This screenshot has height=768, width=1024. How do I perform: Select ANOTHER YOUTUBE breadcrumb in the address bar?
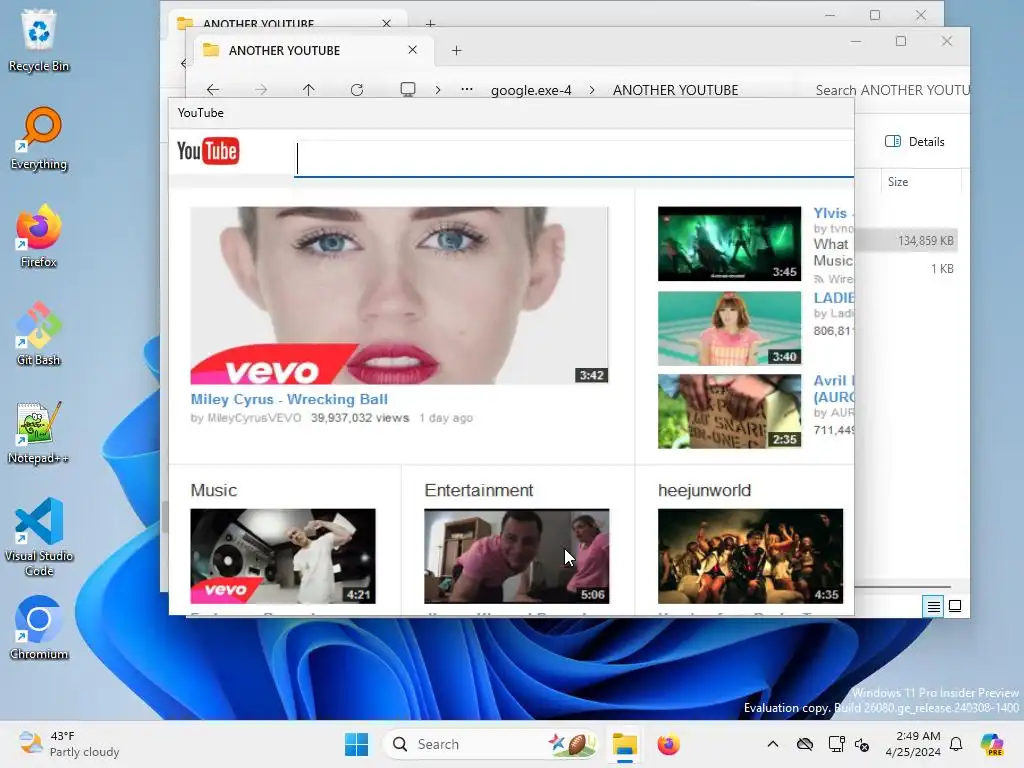click(x=675, y=90)
